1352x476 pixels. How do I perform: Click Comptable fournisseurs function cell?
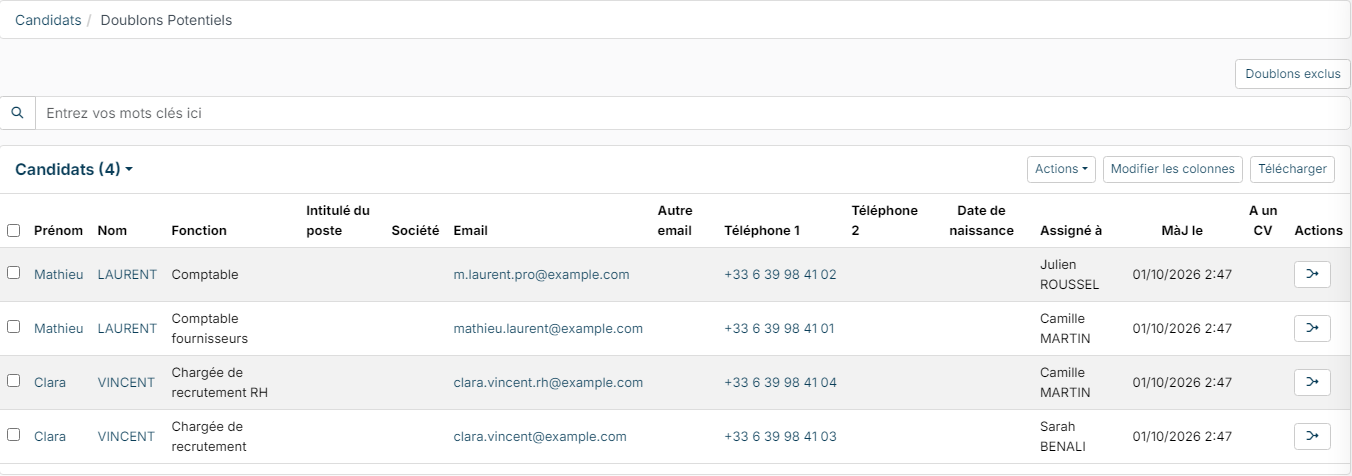click(x=210, y=328)
